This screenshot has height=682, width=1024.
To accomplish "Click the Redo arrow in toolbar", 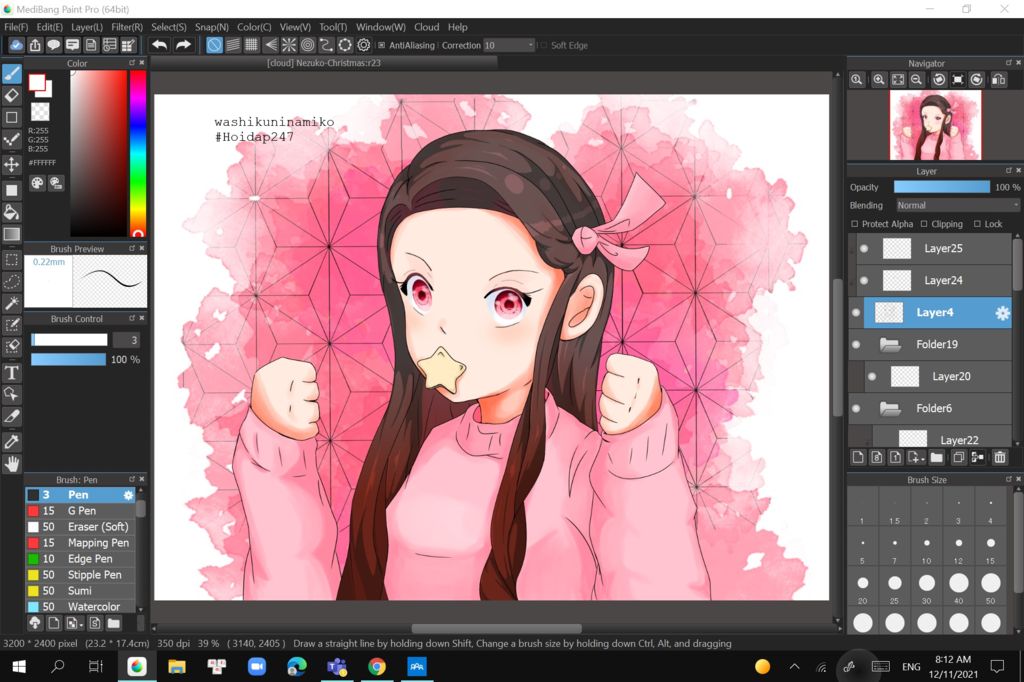I will click(x=184, y=45).
